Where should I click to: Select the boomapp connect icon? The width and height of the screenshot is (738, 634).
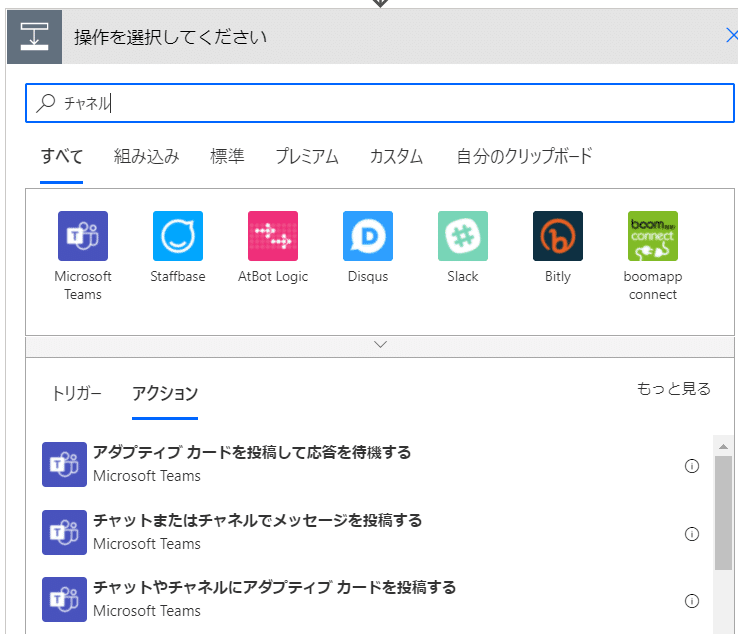[x=653, y=236]
